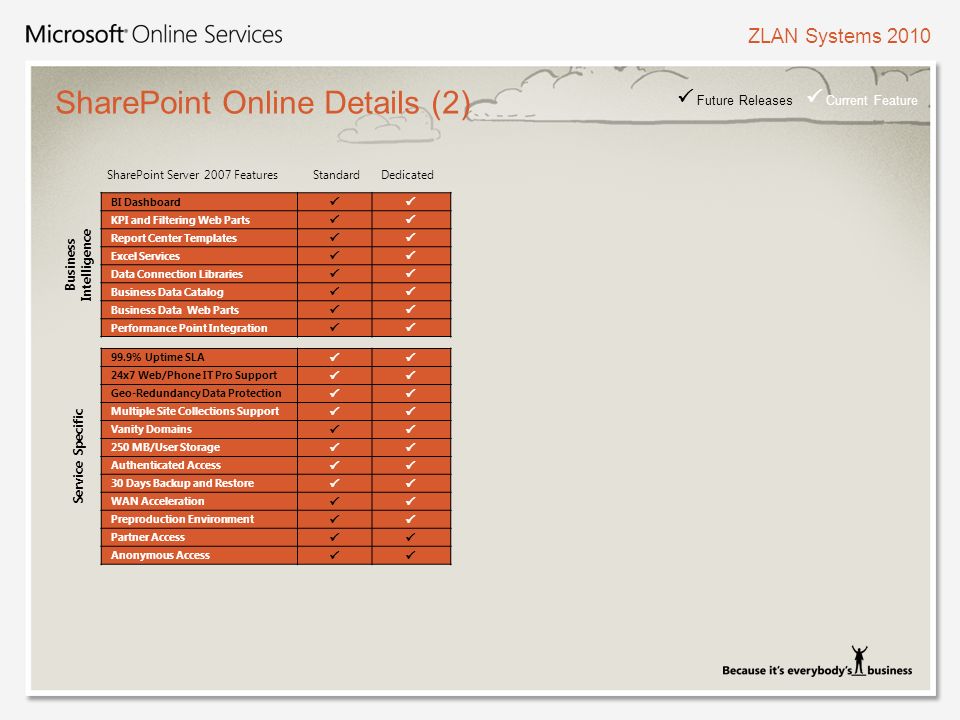
Task: Select the Performance Point Integration label
Action: click(x=189, y=328)
